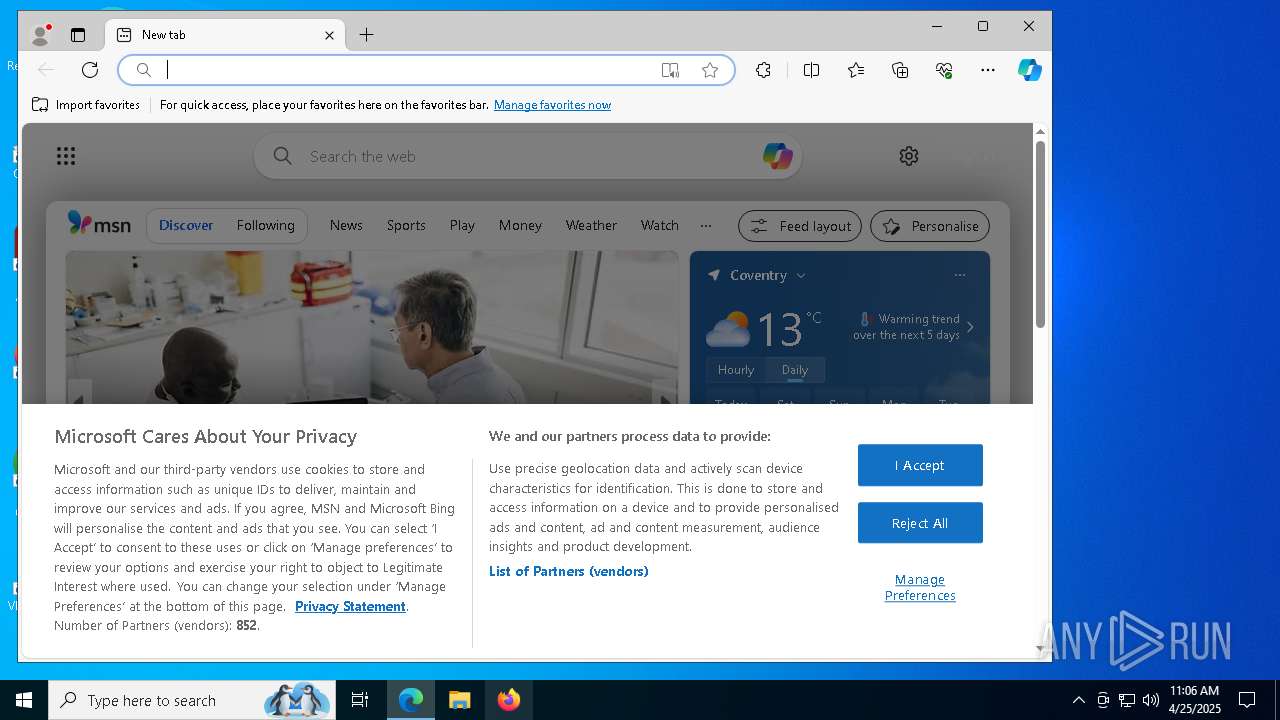
Task: Click weather card next arrow chevron
Action: click(970, 327)
